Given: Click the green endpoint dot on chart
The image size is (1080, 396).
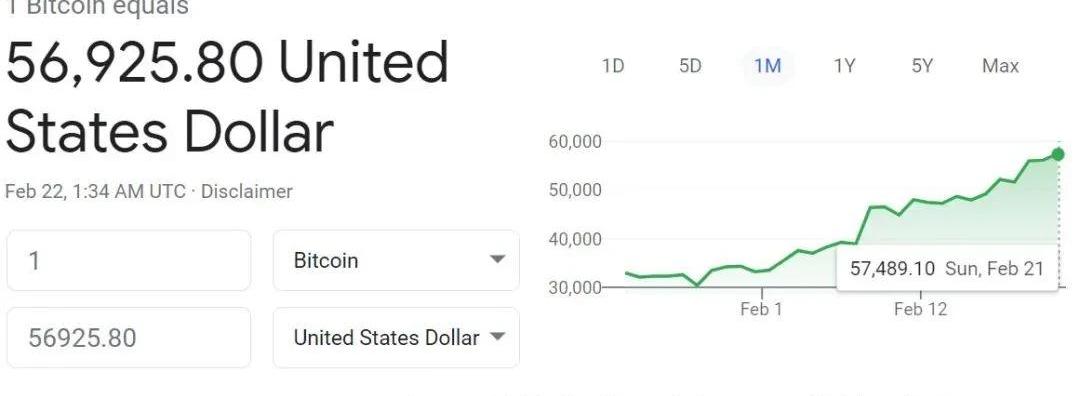Looking at the screenshot, I should point(1058,154).
